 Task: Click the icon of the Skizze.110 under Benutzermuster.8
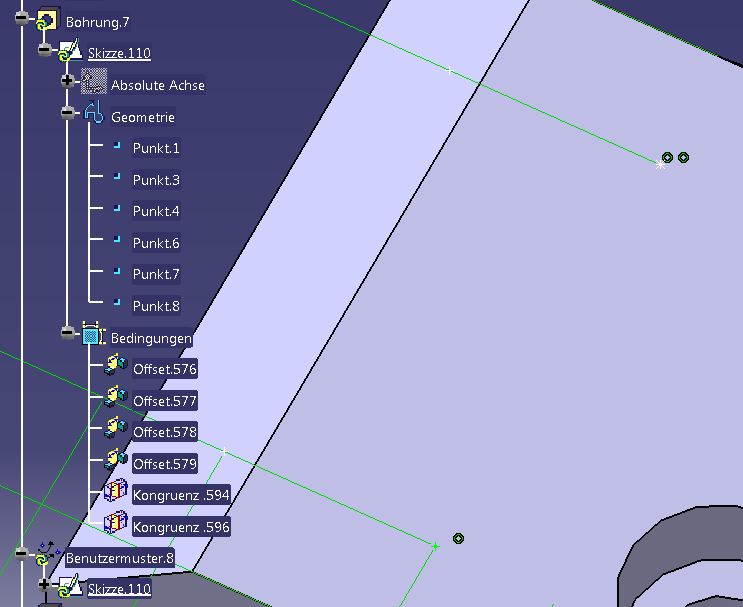coord(70,586)
